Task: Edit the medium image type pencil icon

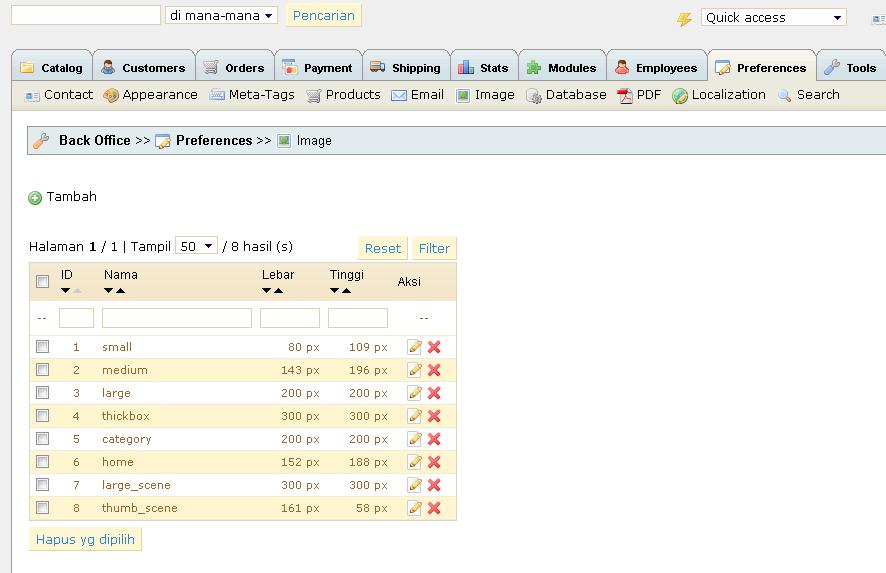Action: click(415, 370)
